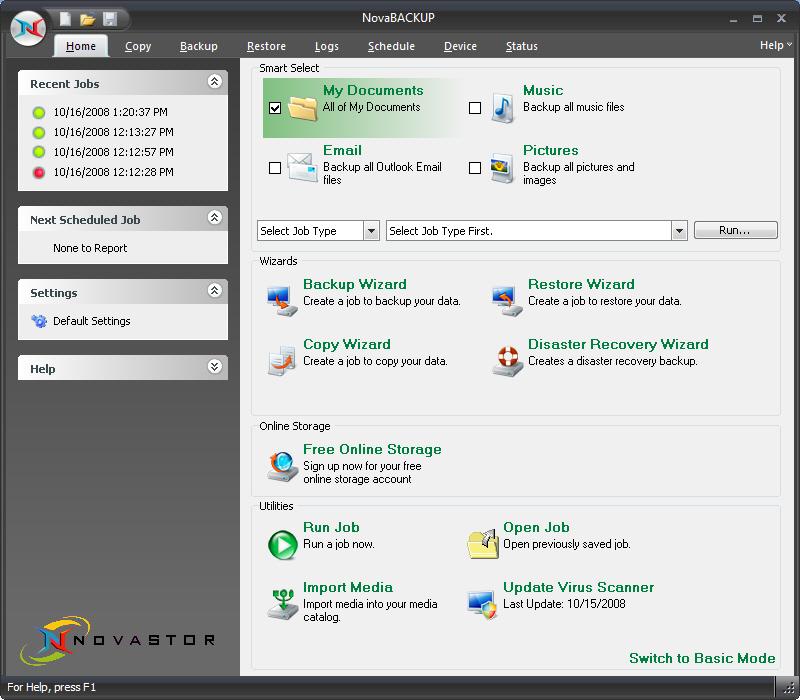Viewport: 800px width, 700px height.
Task: Click the Restore Wizard title link
Action: tap(581, 284)
